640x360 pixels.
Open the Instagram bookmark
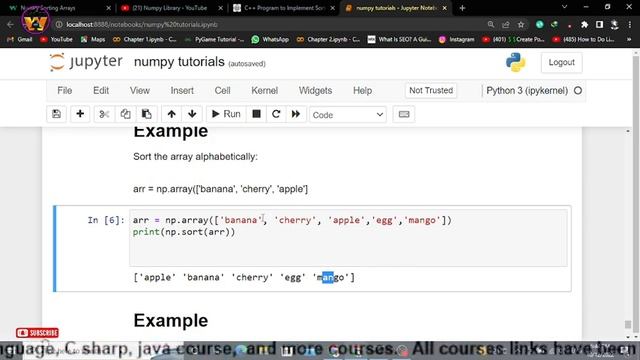[456, 40]
